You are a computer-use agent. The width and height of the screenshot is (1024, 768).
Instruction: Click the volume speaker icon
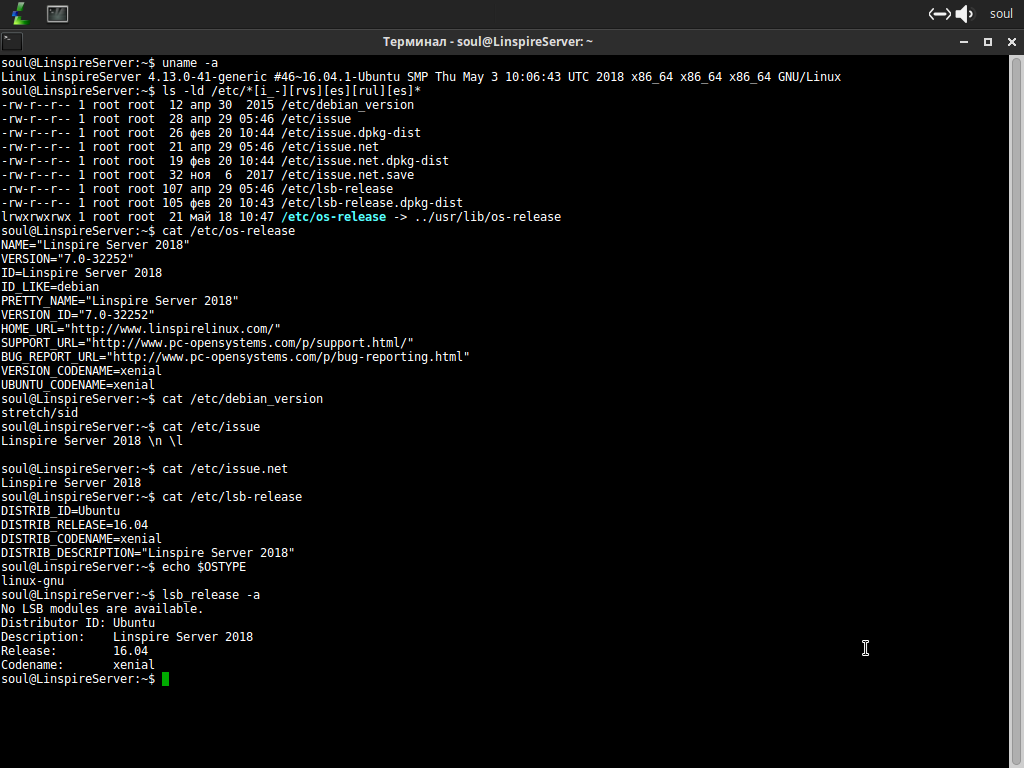[964, 14]
